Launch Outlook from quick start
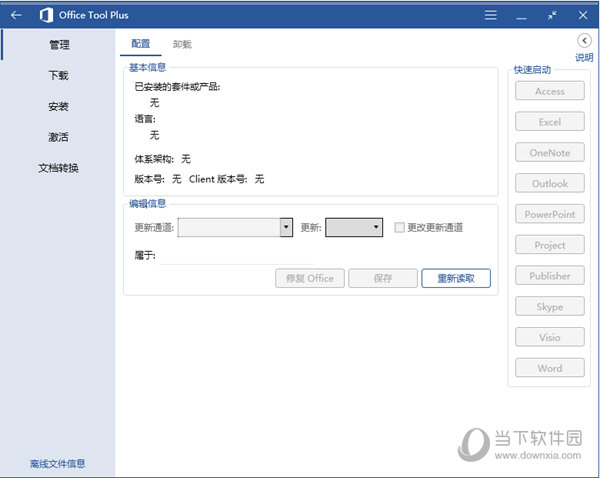 click(x=549, y=183)
